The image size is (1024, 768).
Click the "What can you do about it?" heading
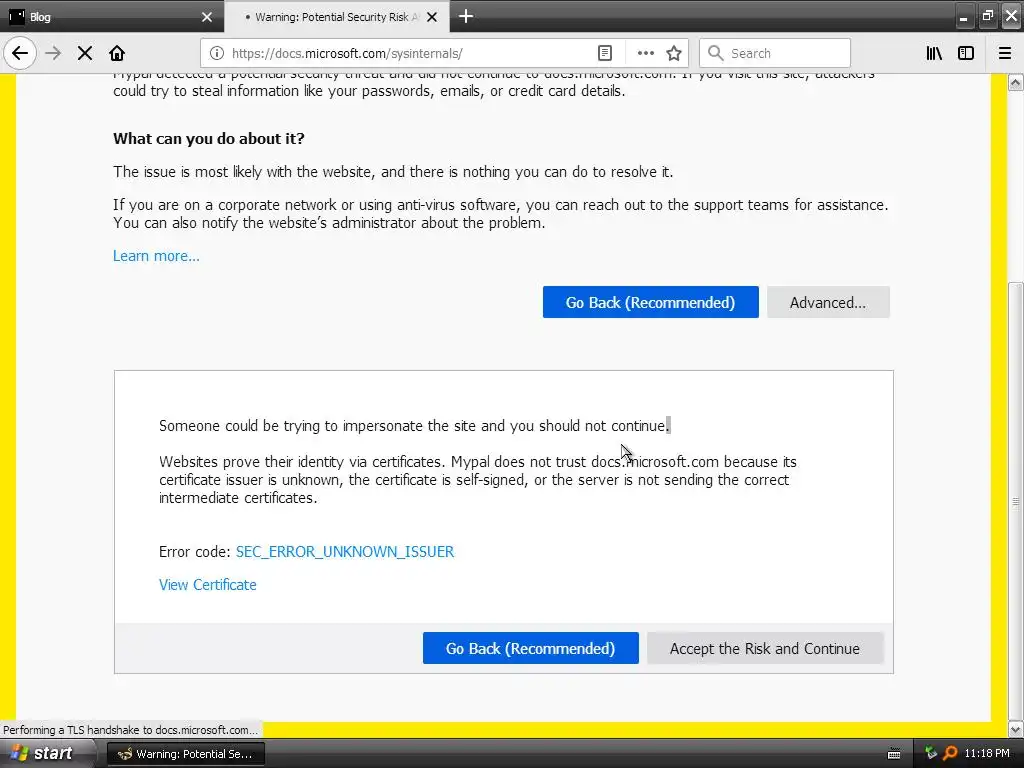[209, 138]
